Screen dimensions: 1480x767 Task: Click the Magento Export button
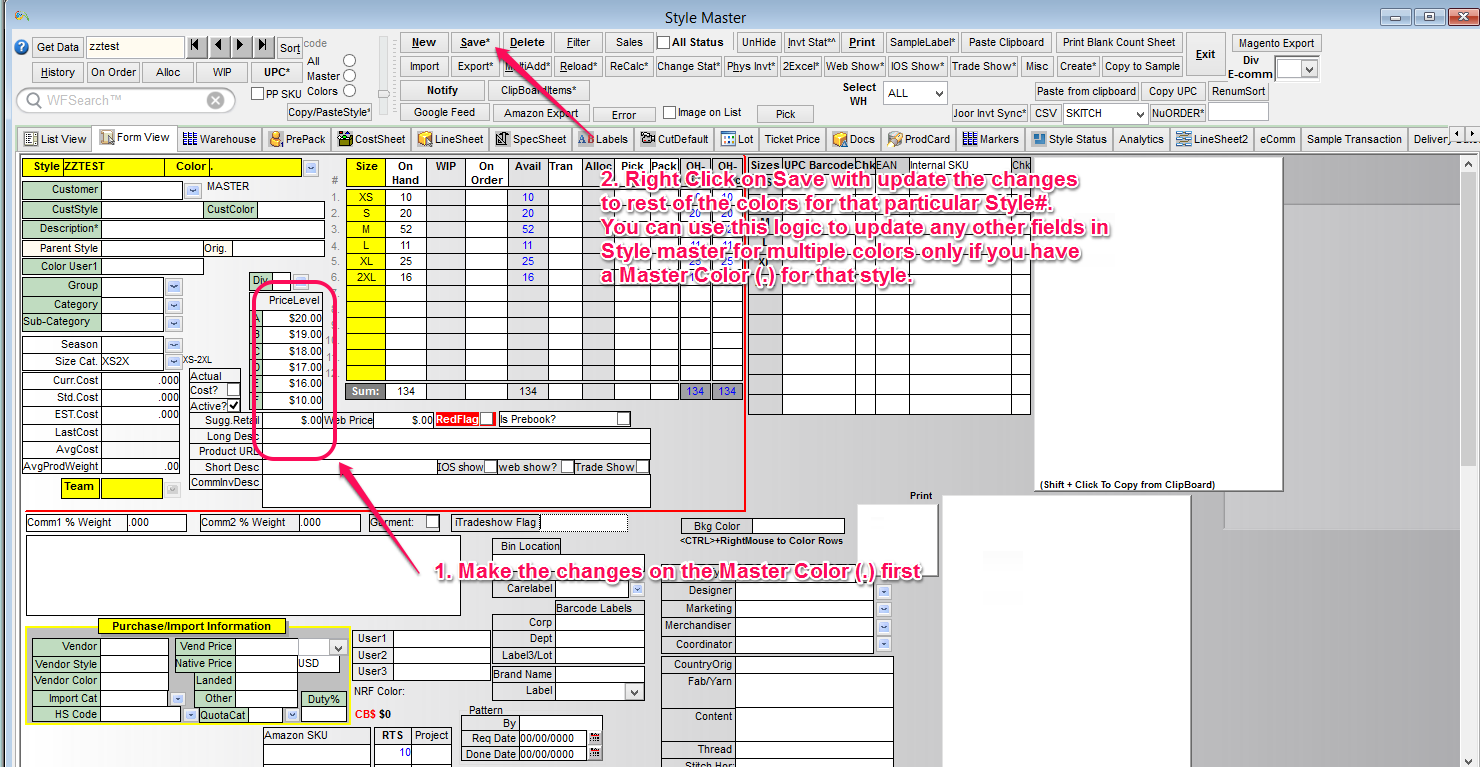pyautogui.click(x=1276, y=43)
